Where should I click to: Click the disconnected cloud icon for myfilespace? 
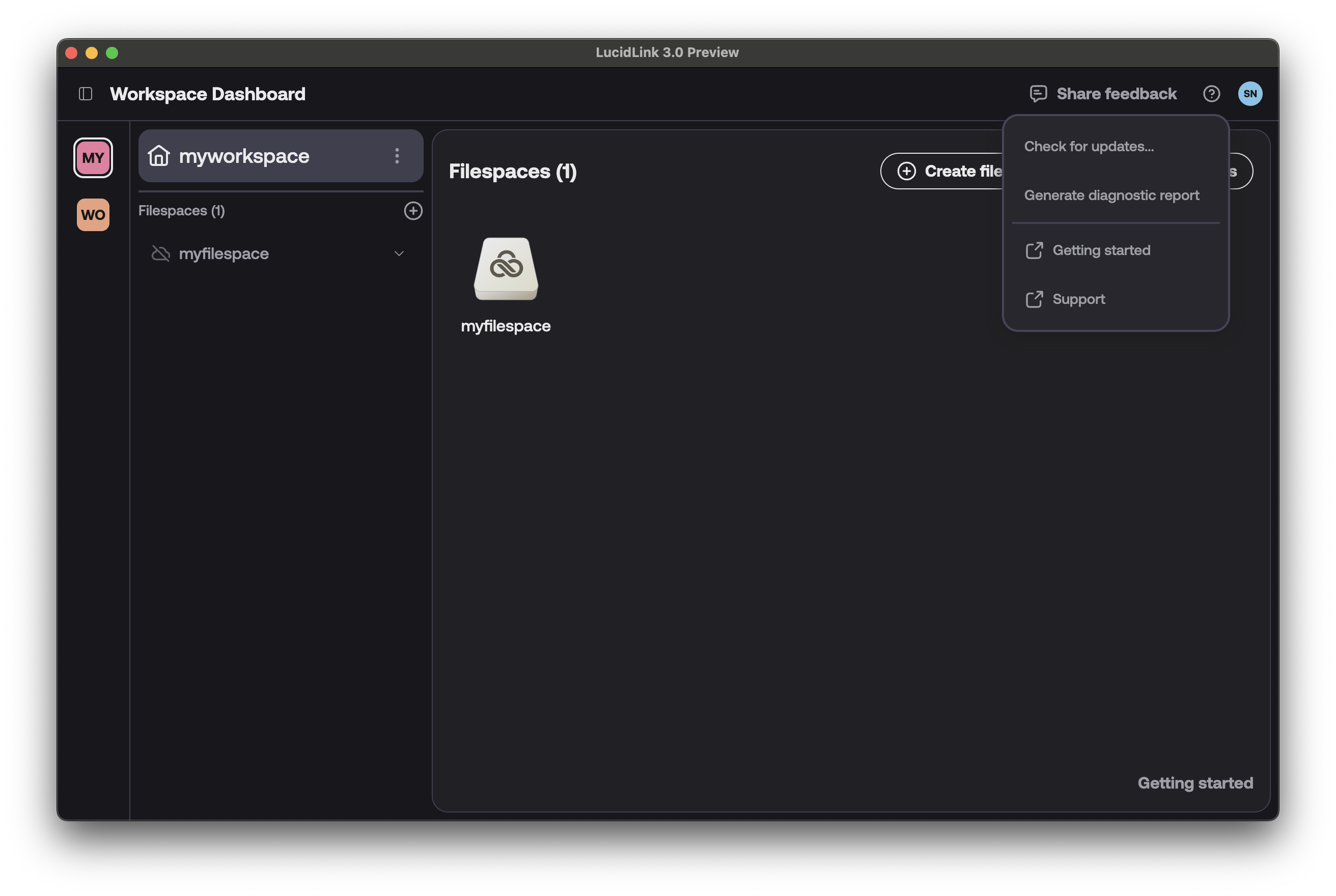pos(160,254)
